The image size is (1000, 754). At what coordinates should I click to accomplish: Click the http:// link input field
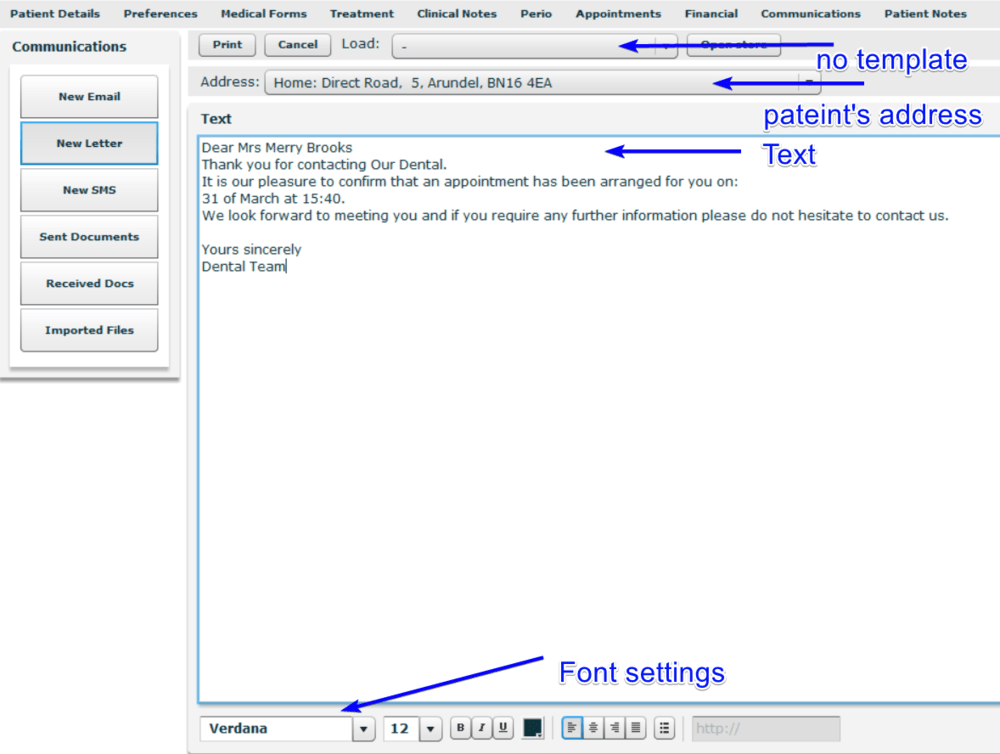click(x=765, y=729)
